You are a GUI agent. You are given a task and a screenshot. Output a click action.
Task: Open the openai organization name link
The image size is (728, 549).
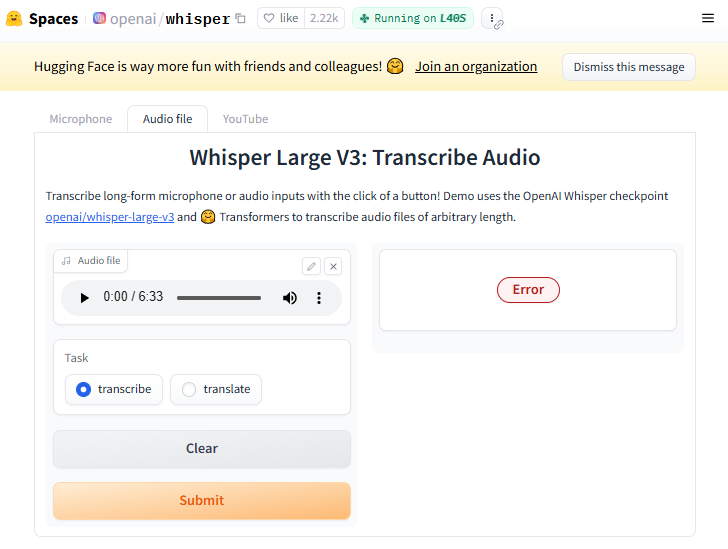coord(133,19)
